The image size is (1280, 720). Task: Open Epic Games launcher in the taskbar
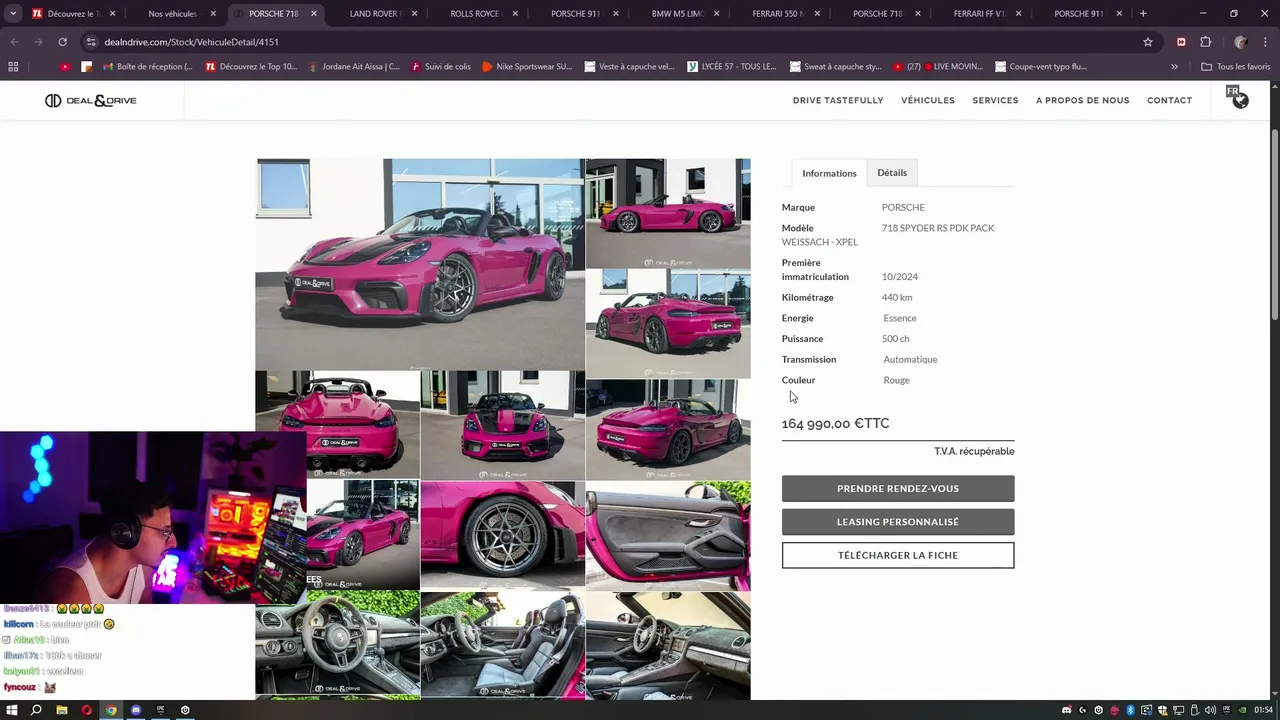[x=160, y=710]
